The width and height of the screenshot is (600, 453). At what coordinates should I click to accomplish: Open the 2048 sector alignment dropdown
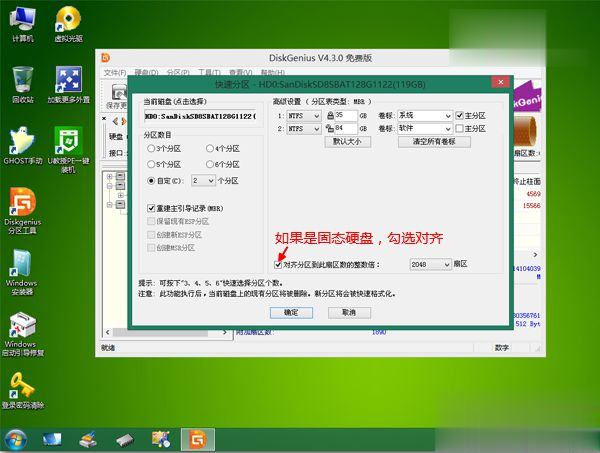click(430, 264)
